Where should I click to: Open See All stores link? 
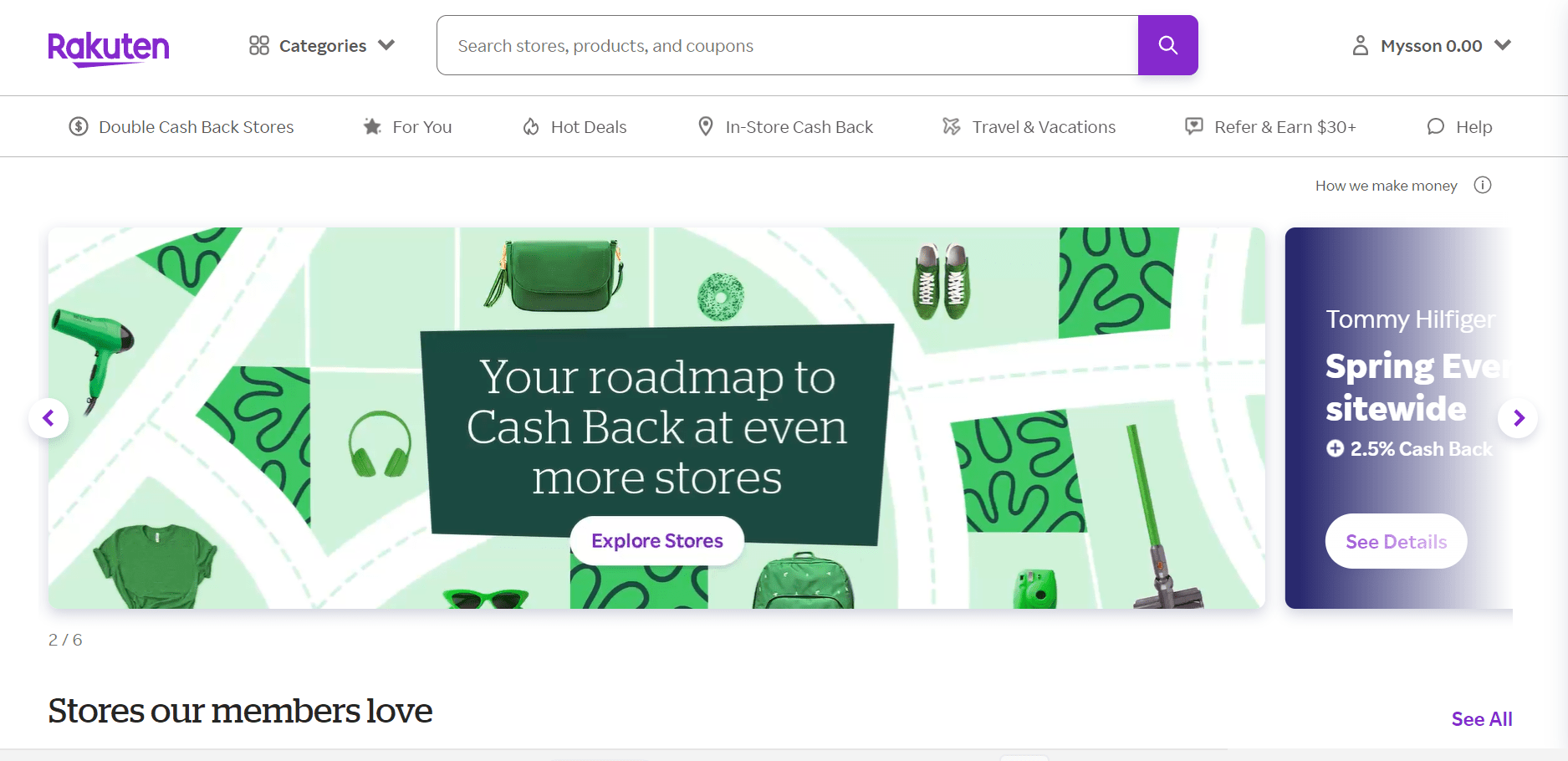1482,719
